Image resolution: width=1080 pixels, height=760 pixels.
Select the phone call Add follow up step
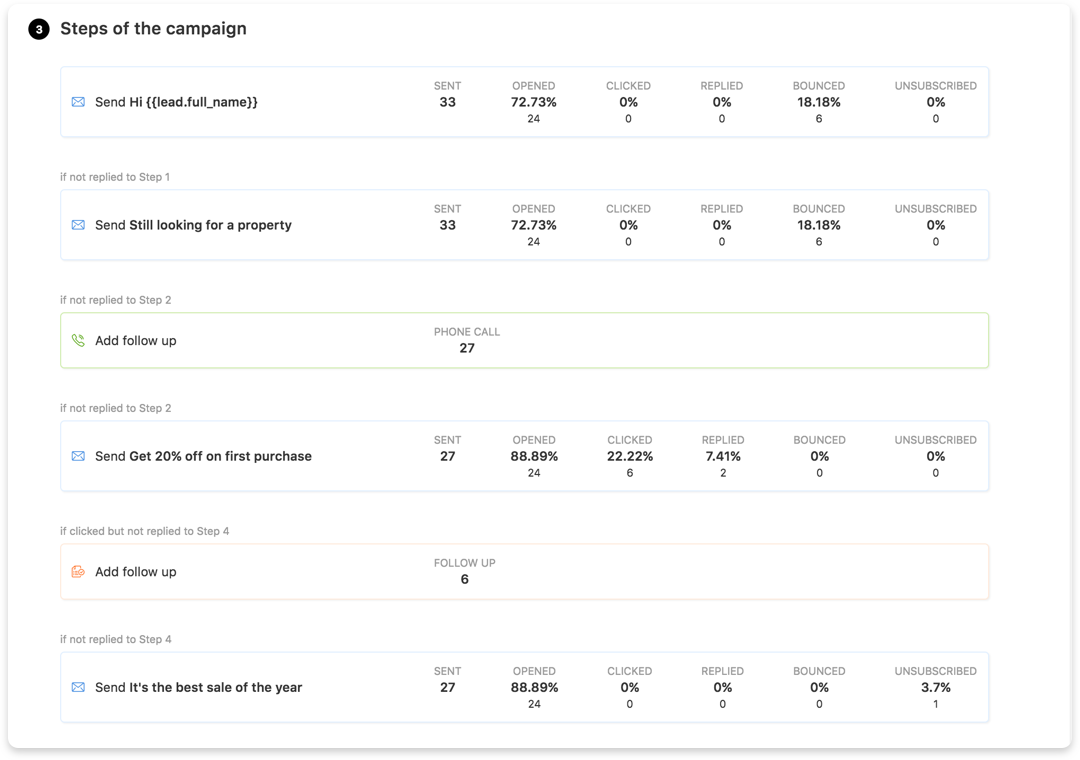tap(135, 341)
